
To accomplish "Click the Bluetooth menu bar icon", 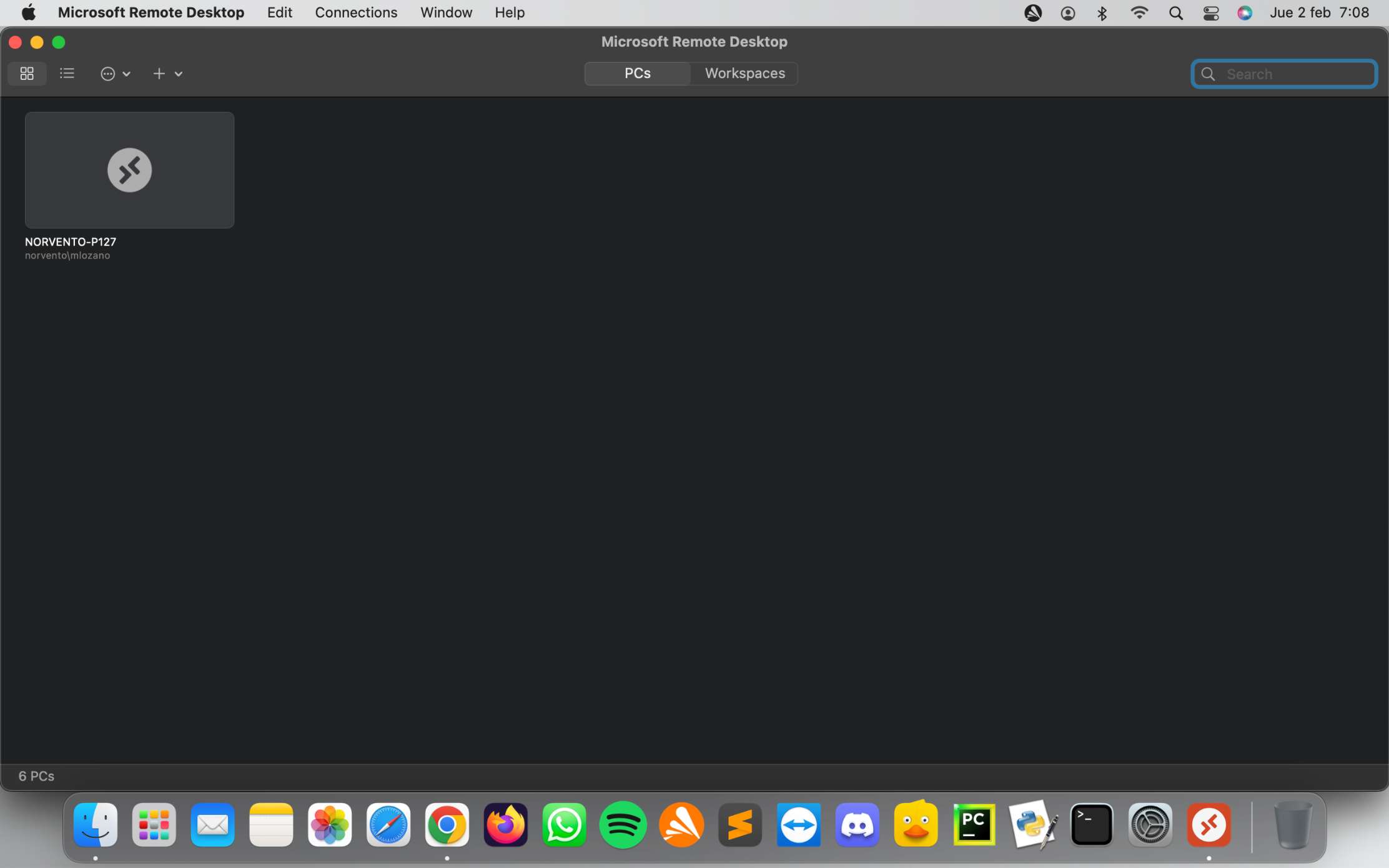I will pyautogui.click(x=1102, y=13).
